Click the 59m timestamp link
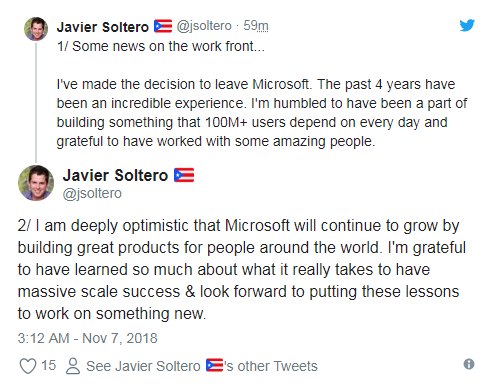Screen dimensions: 491x384 click(256, 26)
